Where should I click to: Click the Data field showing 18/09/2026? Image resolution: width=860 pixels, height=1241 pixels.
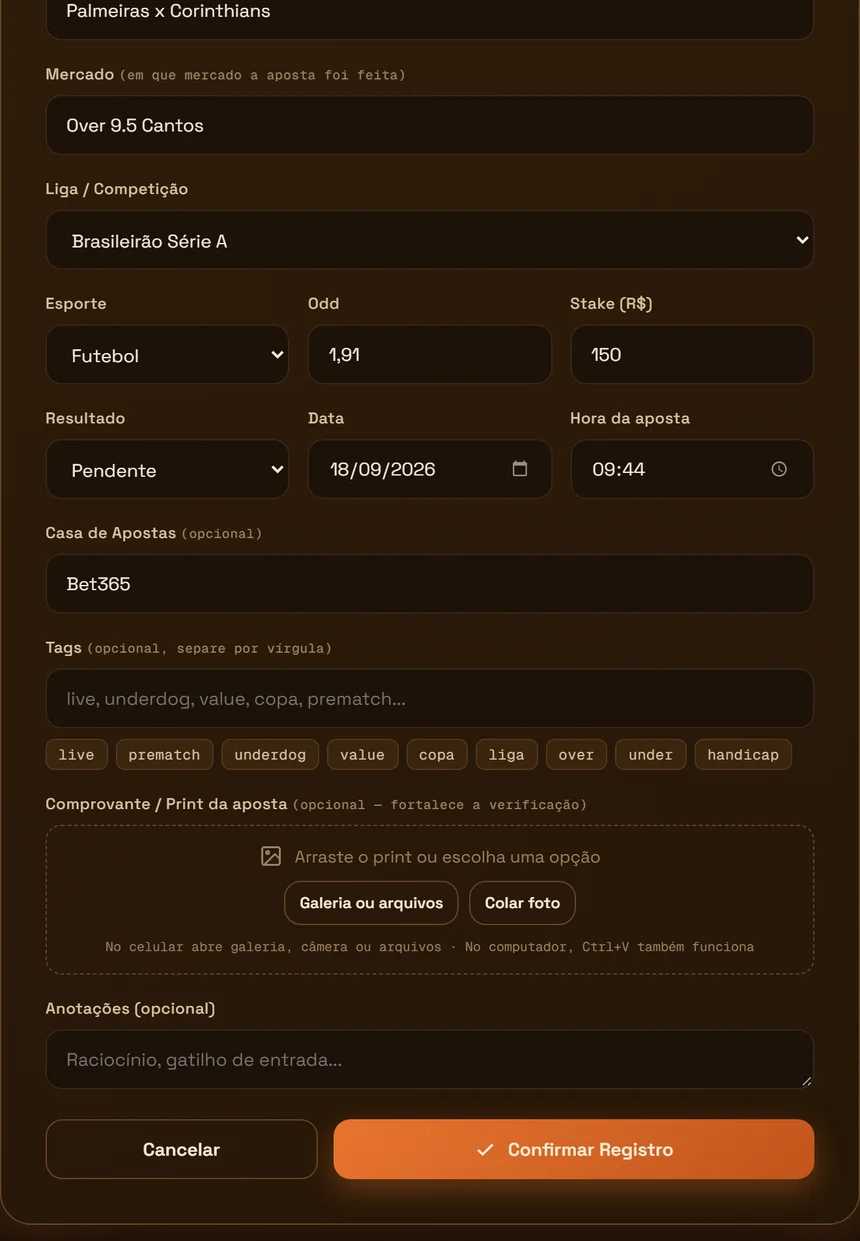click(x=430, y=469)
